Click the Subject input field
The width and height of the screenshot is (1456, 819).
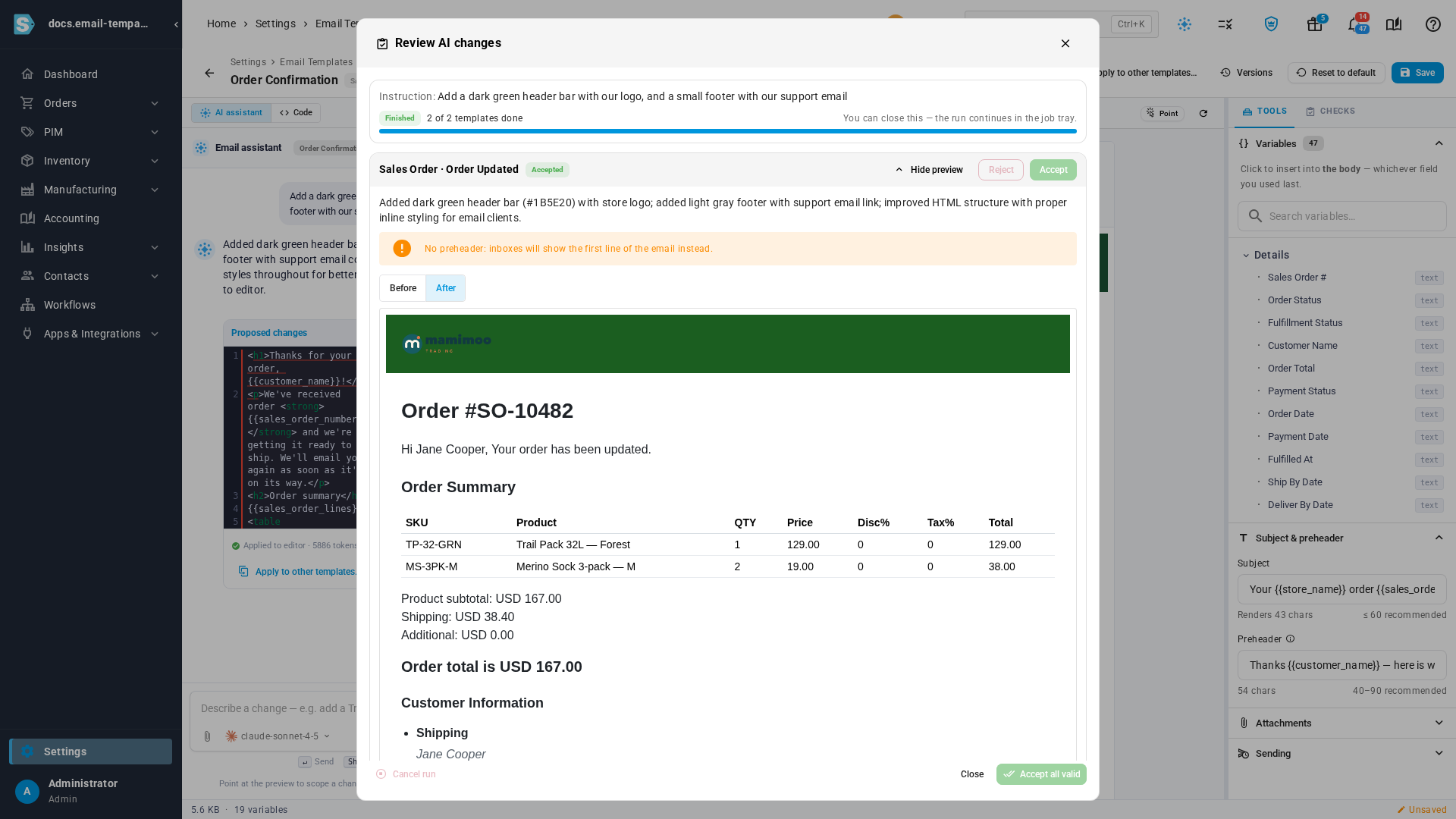click(1341, 589)
